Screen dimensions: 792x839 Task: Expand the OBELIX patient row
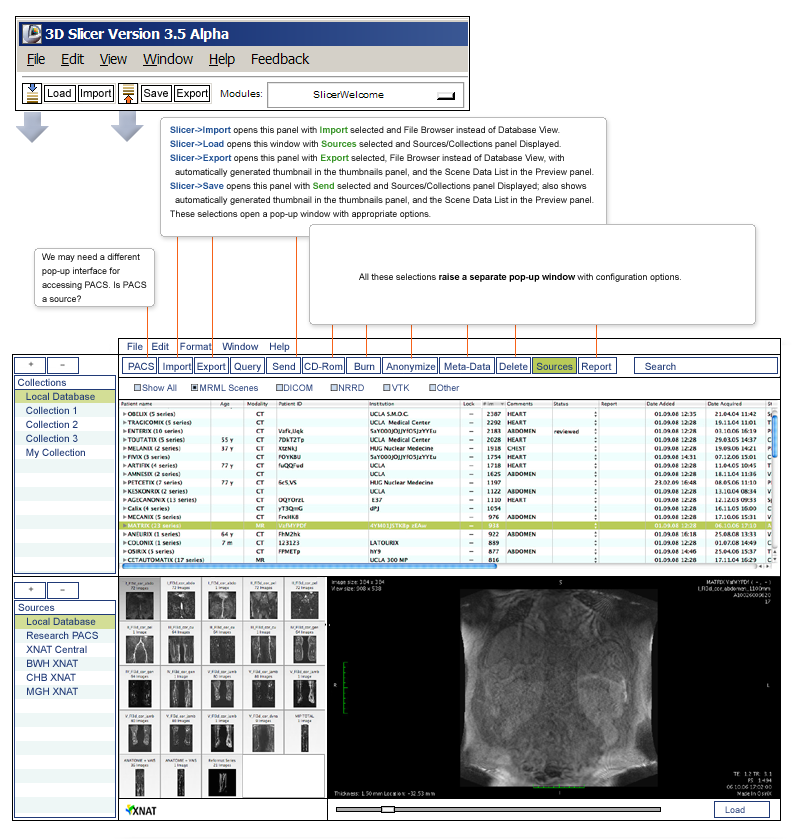pyautogui.click(x=124, y=413)
